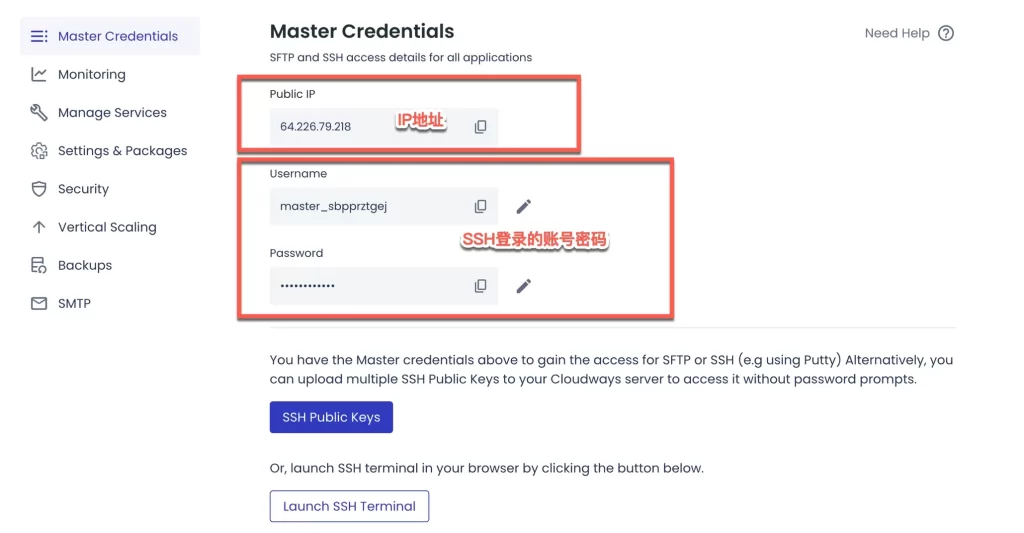Copy the Public IP address
The width and height of the screenshot is (1024, 533).
[480, 127]
